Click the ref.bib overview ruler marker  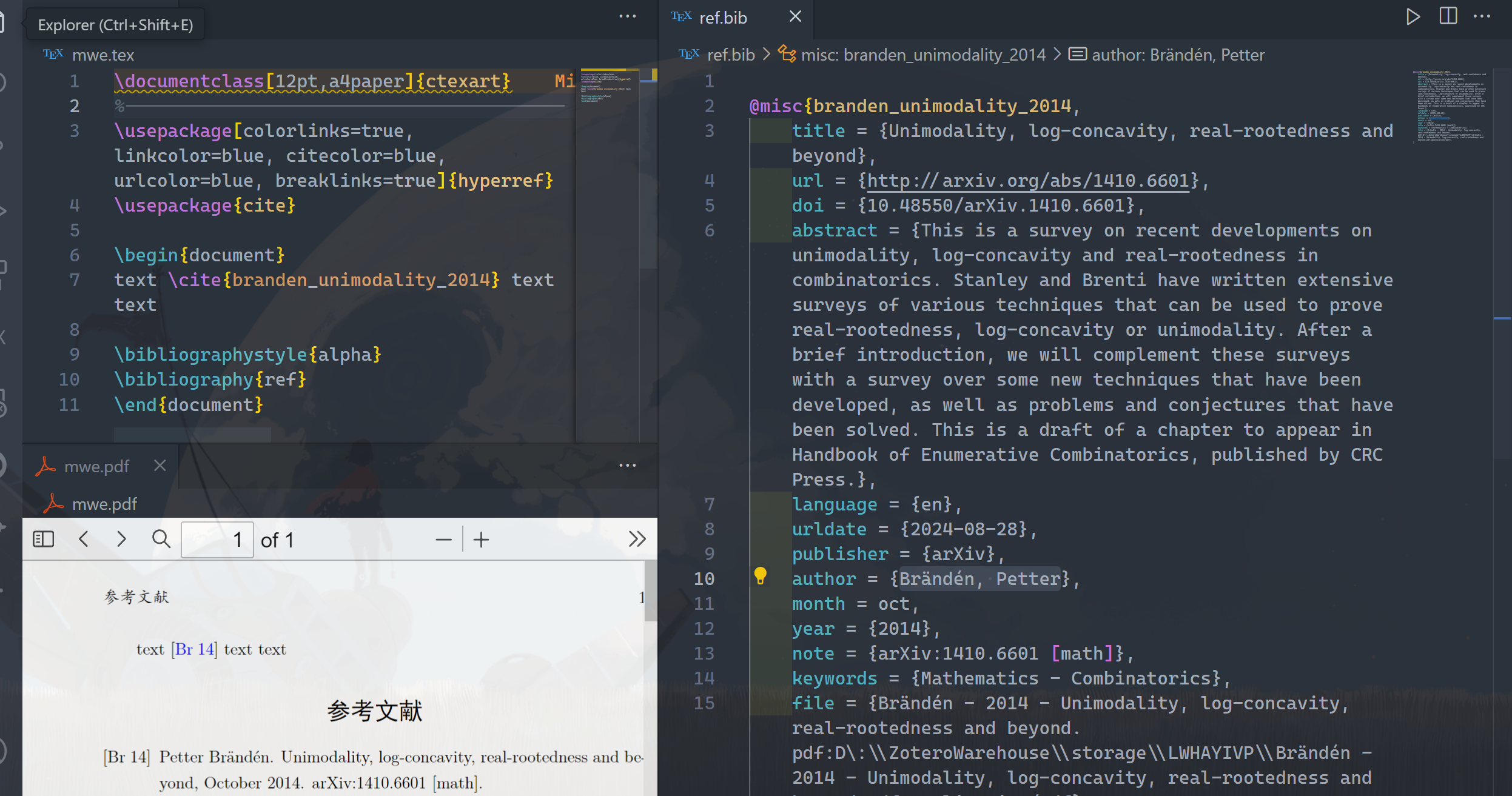tap(1502, 318)
